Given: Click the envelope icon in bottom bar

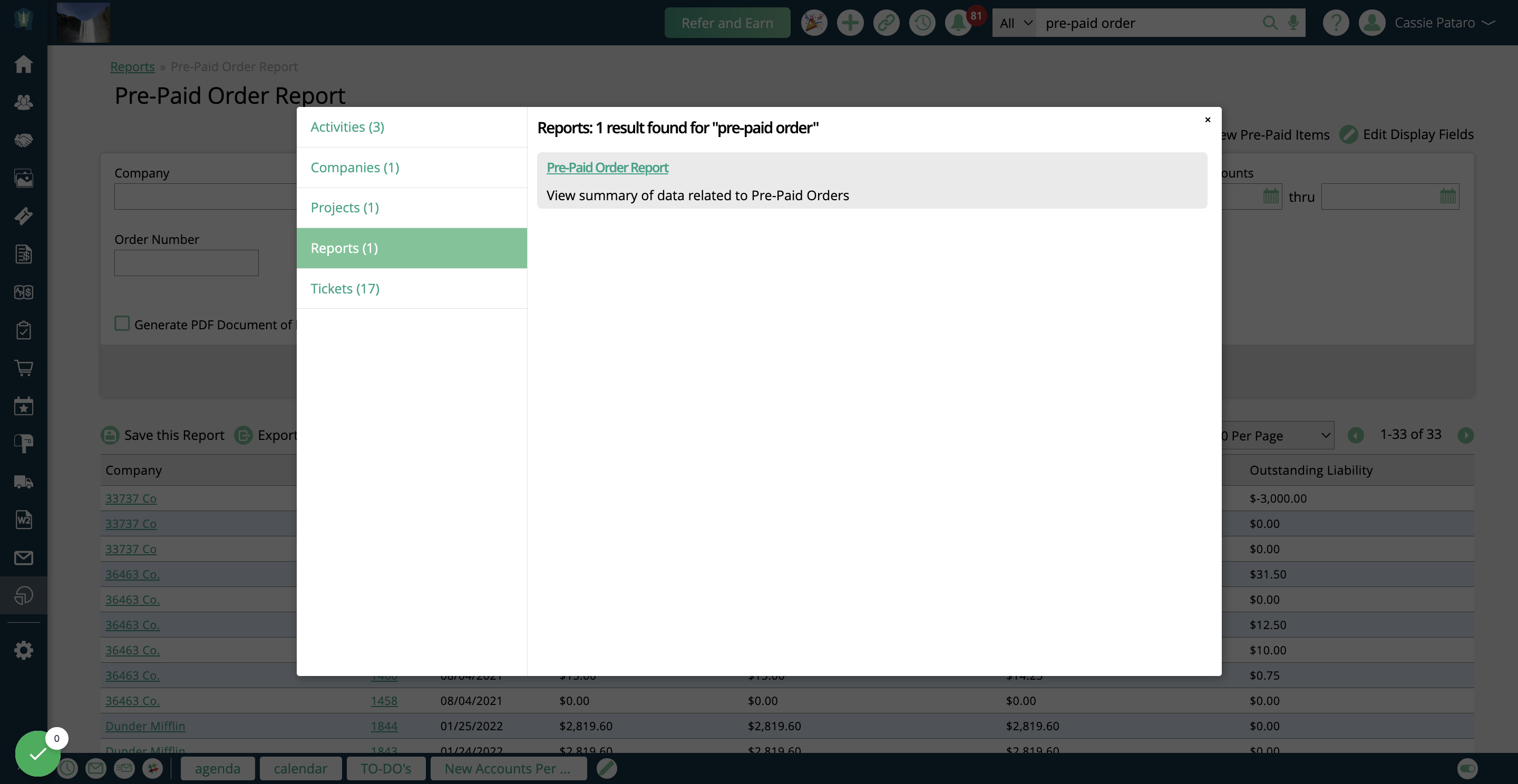Looking at the screenshot, I should tap(95, 768).
